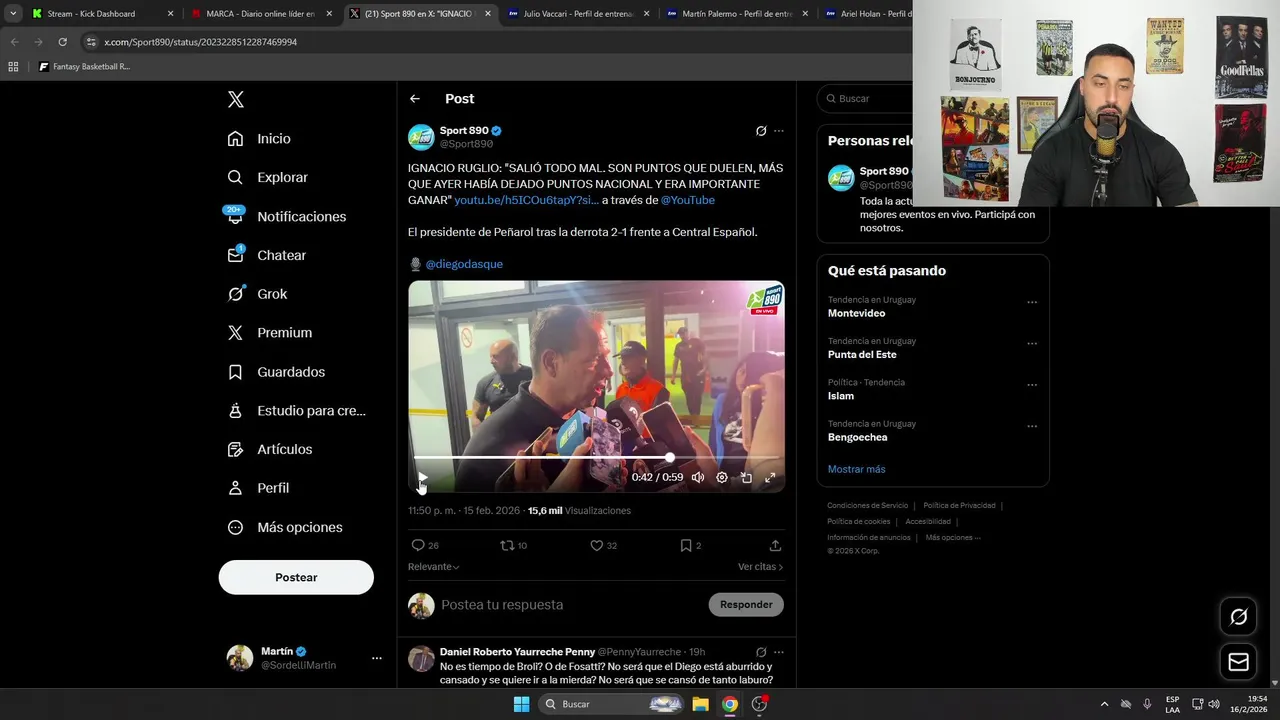The height and width of the screenshot is (720, 1280).
Task: Click Grok explain icon on Sport 890 post
Action: [761, 131]
